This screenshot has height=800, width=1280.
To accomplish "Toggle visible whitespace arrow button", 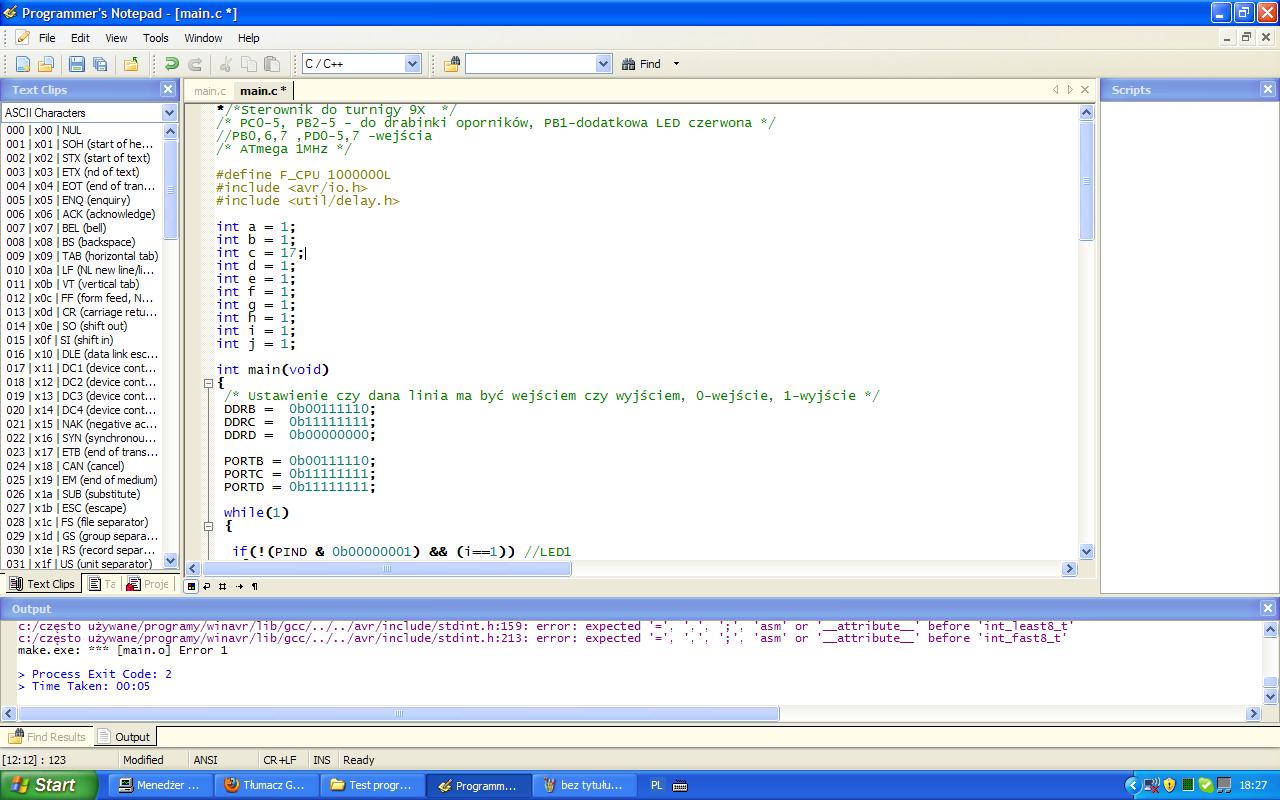I will [x=238, y=586].
